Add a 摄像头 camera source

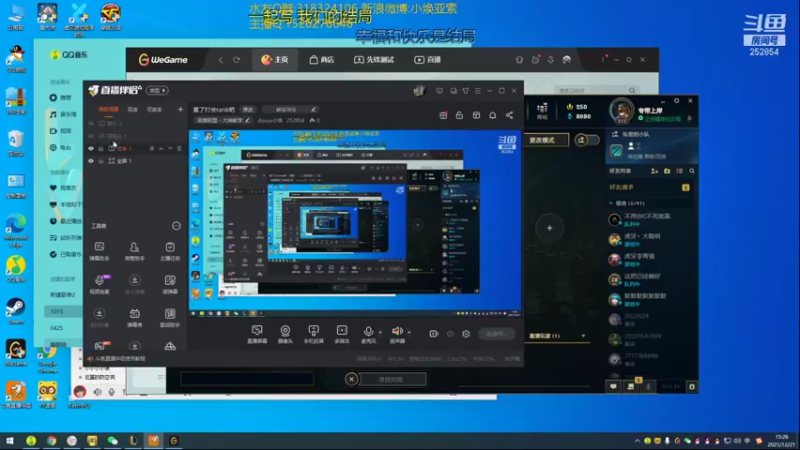[x=285, y=334]
